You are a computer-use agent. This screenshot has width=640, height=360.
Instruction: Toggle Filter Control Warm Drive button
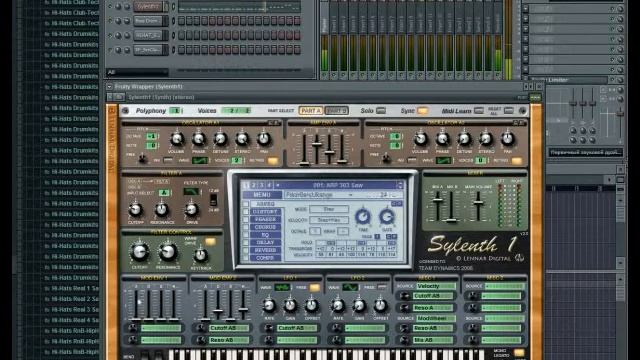click(210, 241)
